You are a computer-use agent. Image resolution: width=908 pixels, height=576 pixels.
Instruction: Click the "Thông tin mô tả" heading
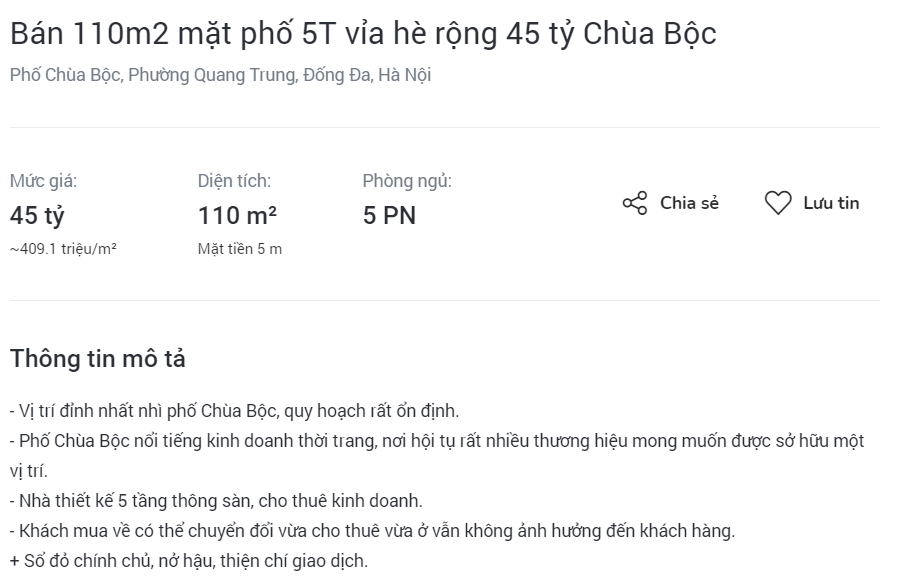tap(97, 359)
